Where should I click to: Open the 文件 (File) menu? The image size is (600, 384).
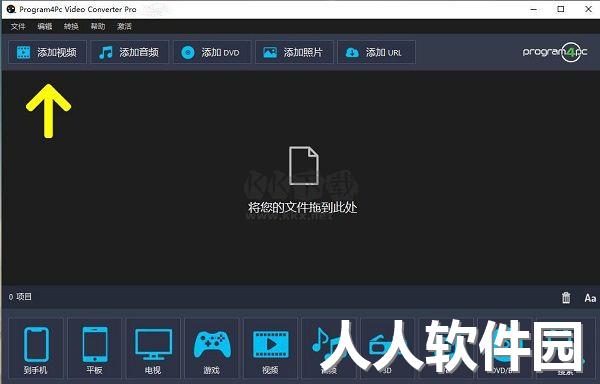(x=18, y=26)
